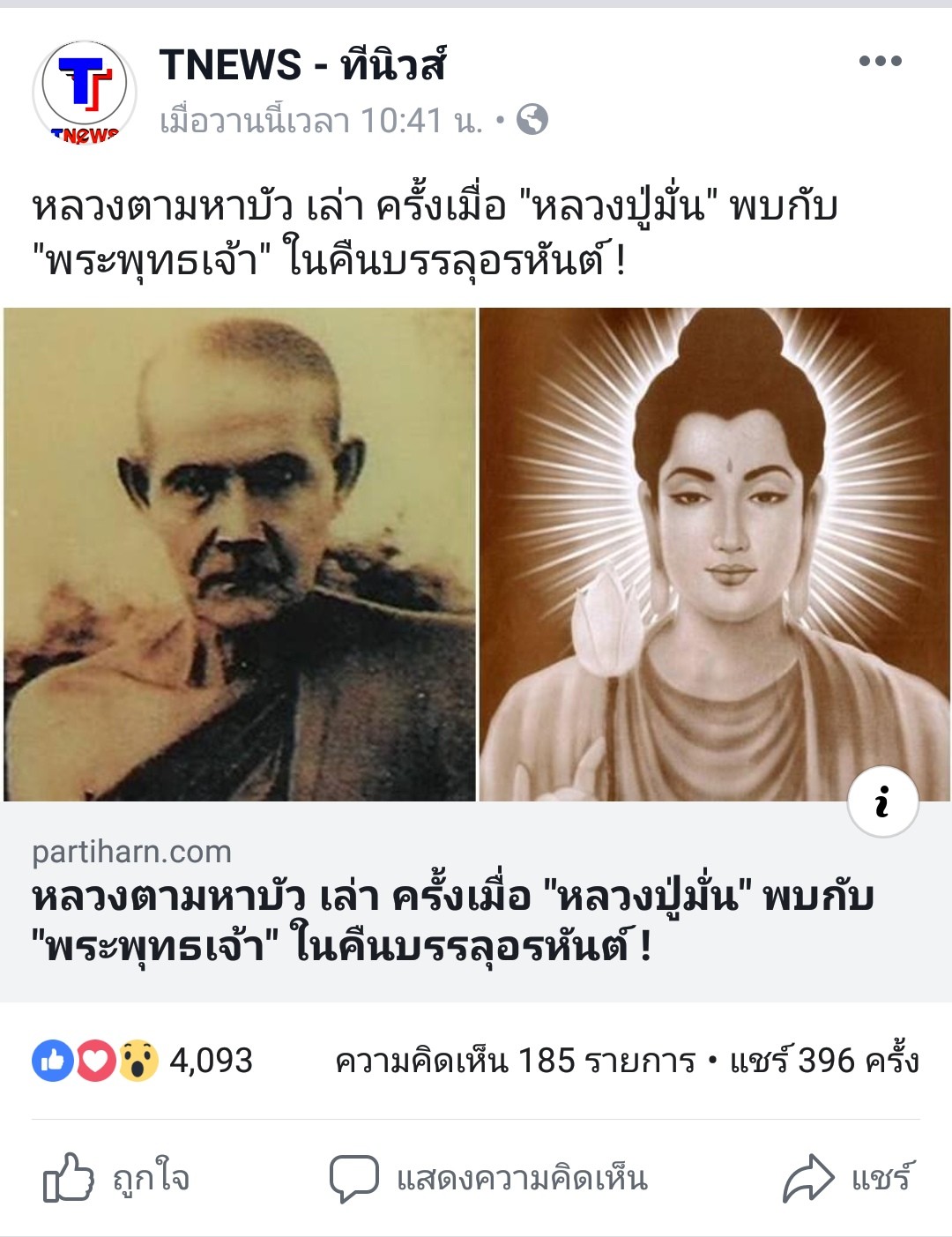Open the three-dot post options menu

click(x=881, y=61)
